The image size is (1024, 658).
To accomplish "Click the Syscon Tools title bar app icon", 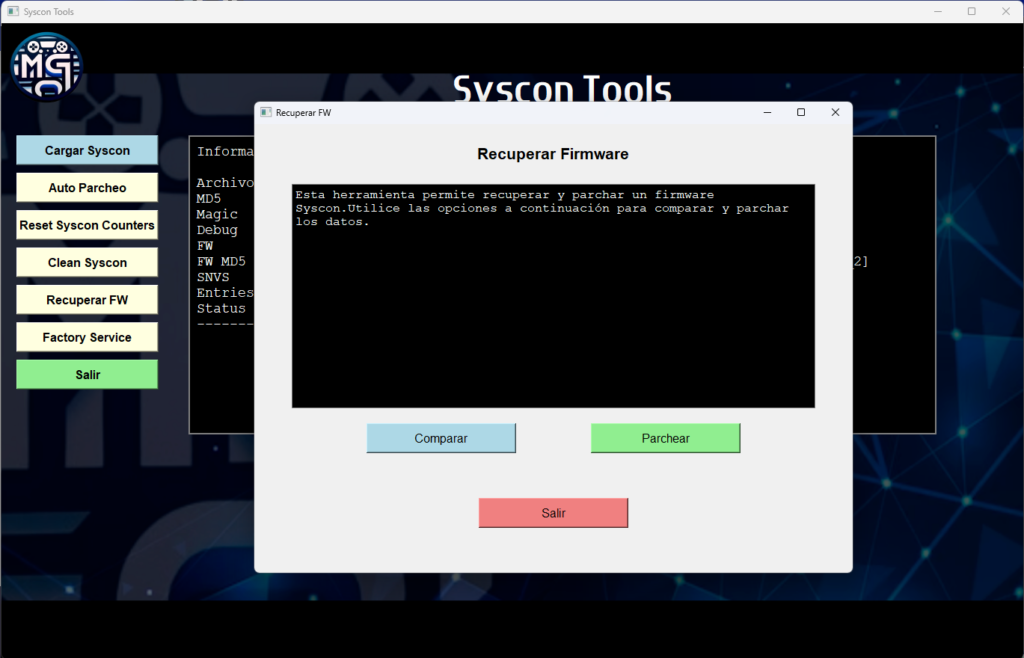I will (13, 11).
